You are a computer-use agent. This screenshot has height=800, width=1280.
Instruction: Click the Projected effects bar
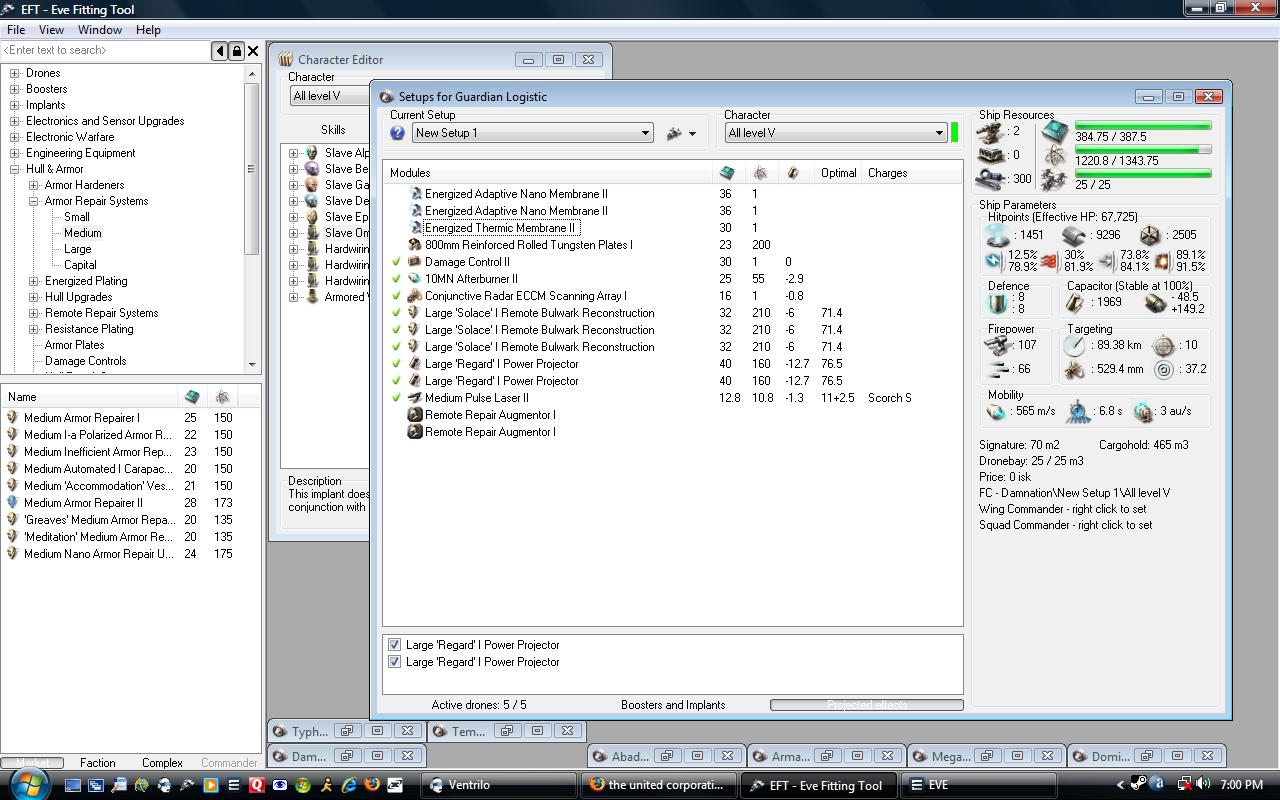pyautogui.click(x=866, y=705)
